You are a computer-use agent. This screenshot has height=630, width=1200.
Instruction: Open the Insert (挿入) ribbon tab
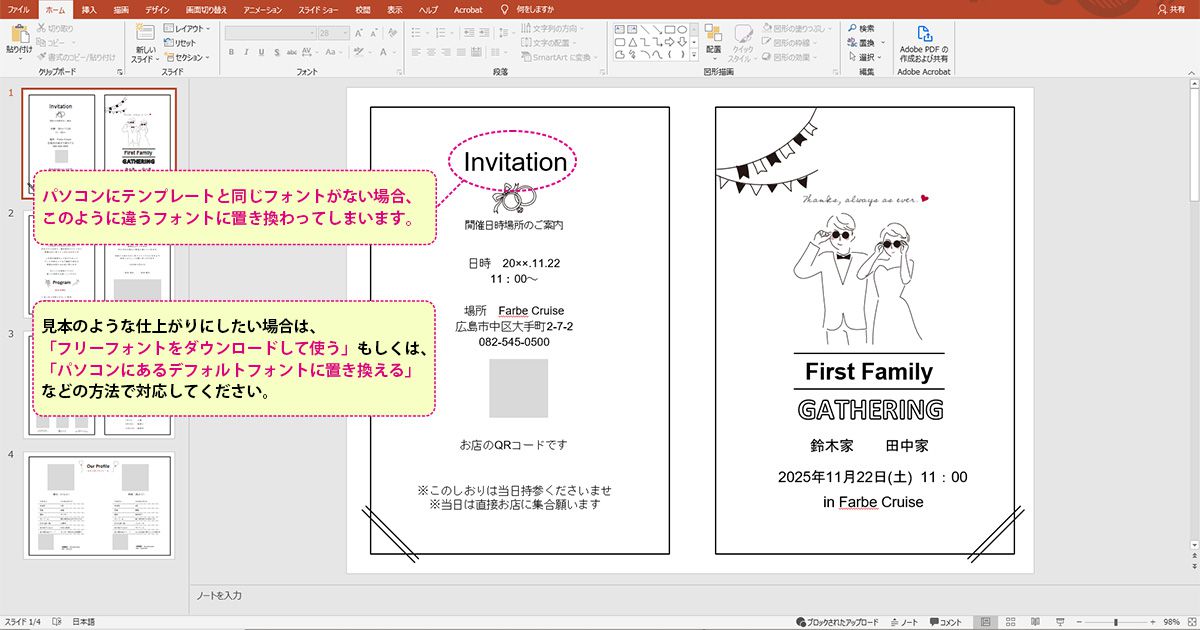tap(89, 9)
